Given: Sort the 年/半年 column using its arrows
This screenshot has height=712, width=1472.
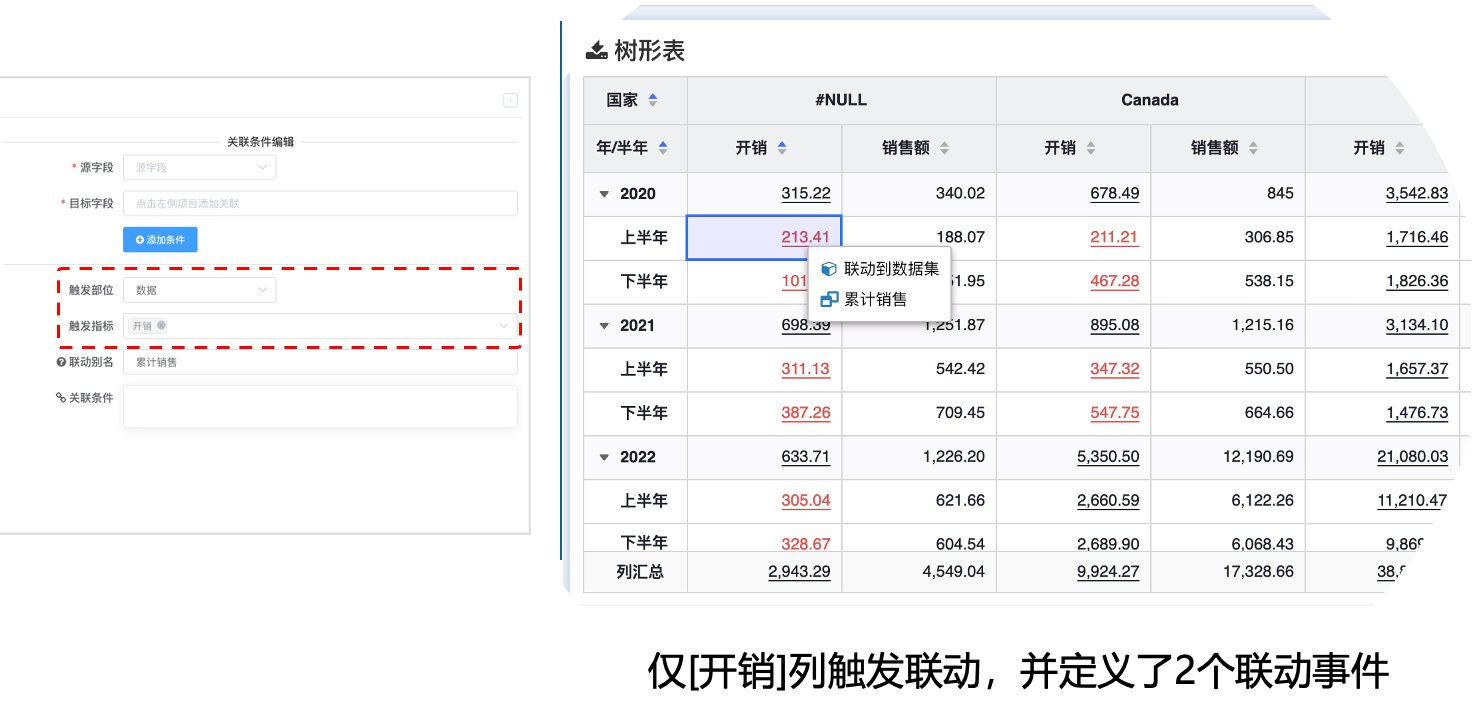Looking at the screenshot, I should [x=663, y=148].
